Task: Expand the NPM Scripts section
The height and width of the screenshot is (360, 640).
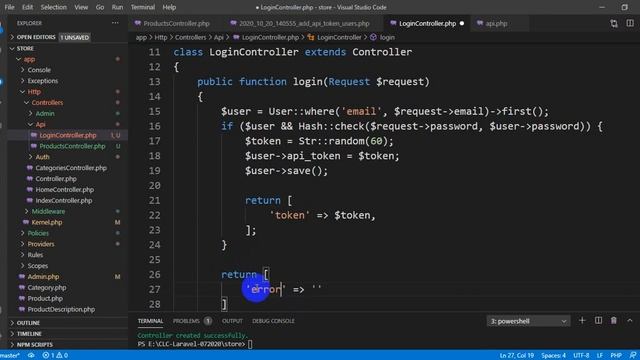Action: (35, 345)
